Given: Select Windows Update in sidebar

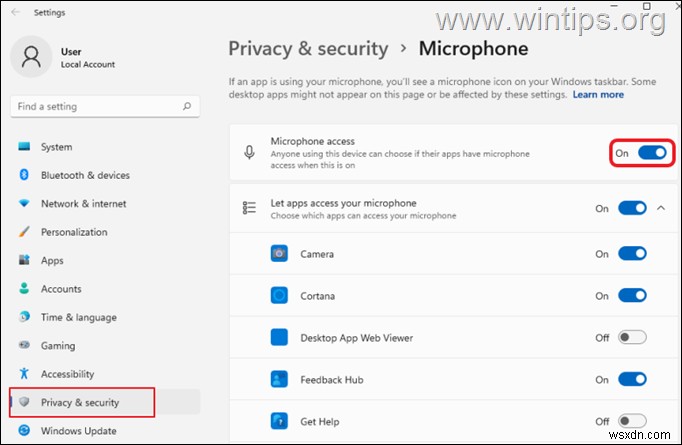Looking at the screenshot, I should (x=78, y=431).
